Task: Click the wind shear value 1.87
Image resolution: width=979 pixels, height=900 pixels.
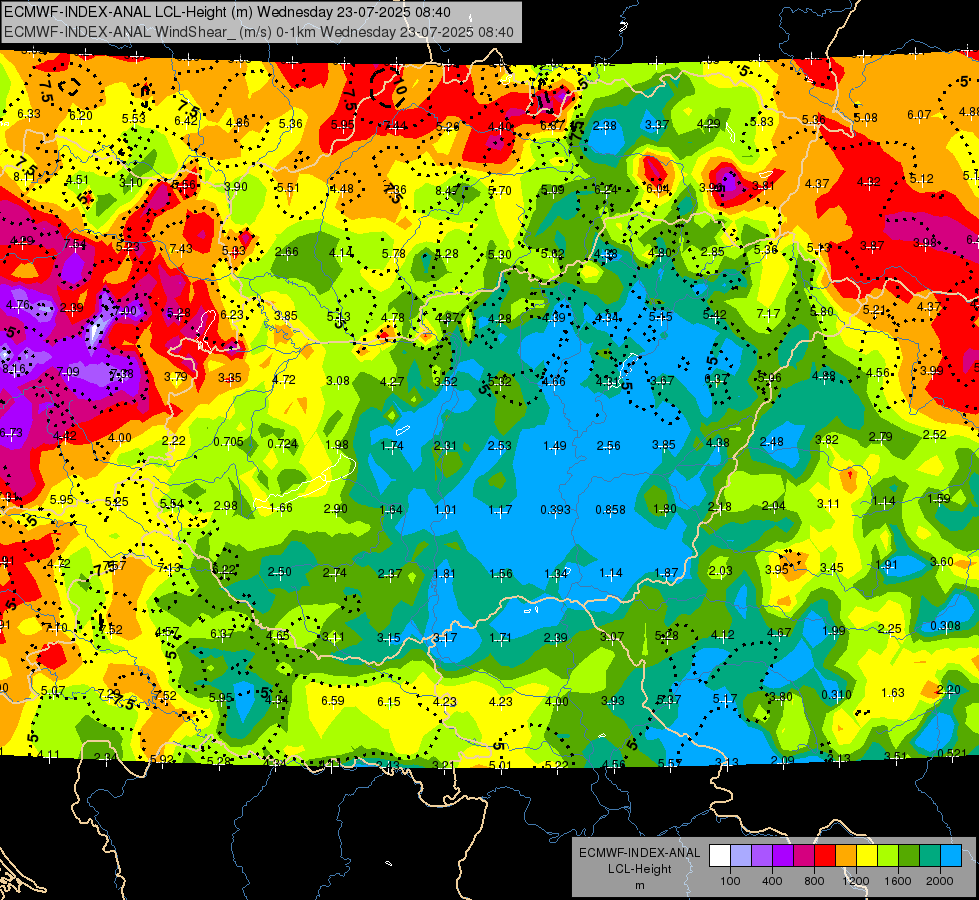Action: [666, 573]
